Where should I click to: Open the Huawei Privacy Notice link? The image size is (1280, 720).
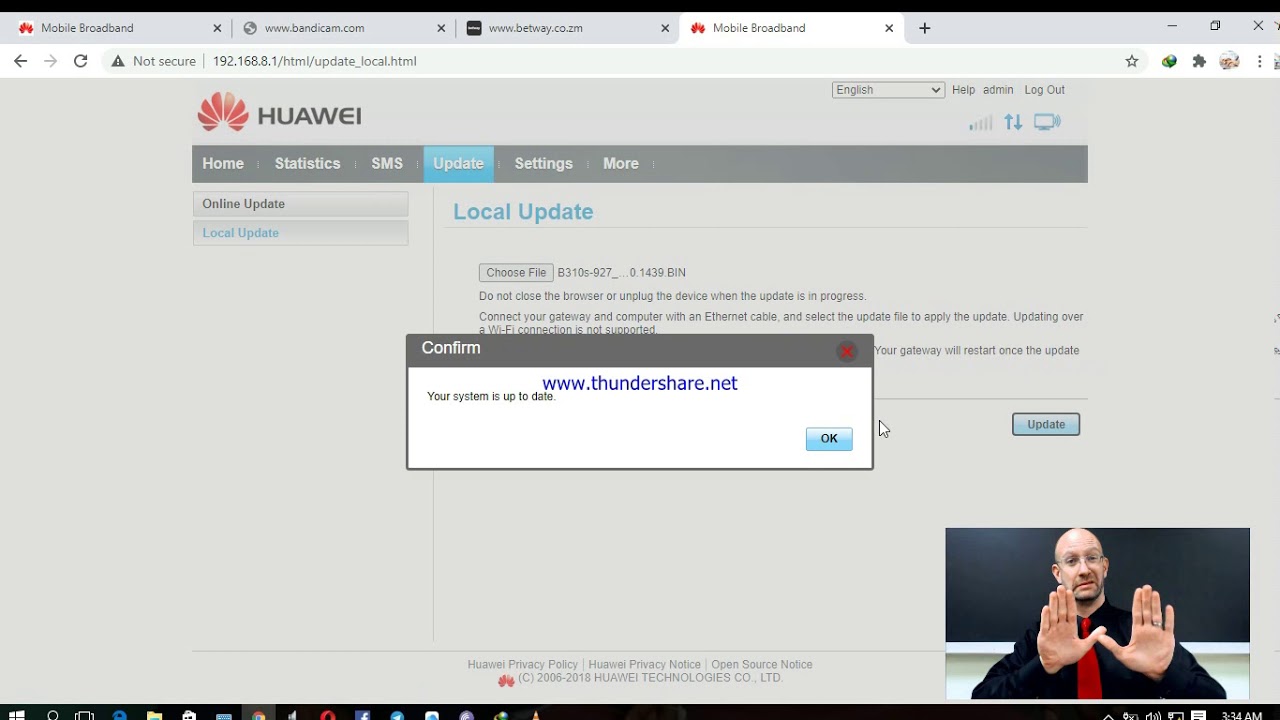(x=644, y=665)
